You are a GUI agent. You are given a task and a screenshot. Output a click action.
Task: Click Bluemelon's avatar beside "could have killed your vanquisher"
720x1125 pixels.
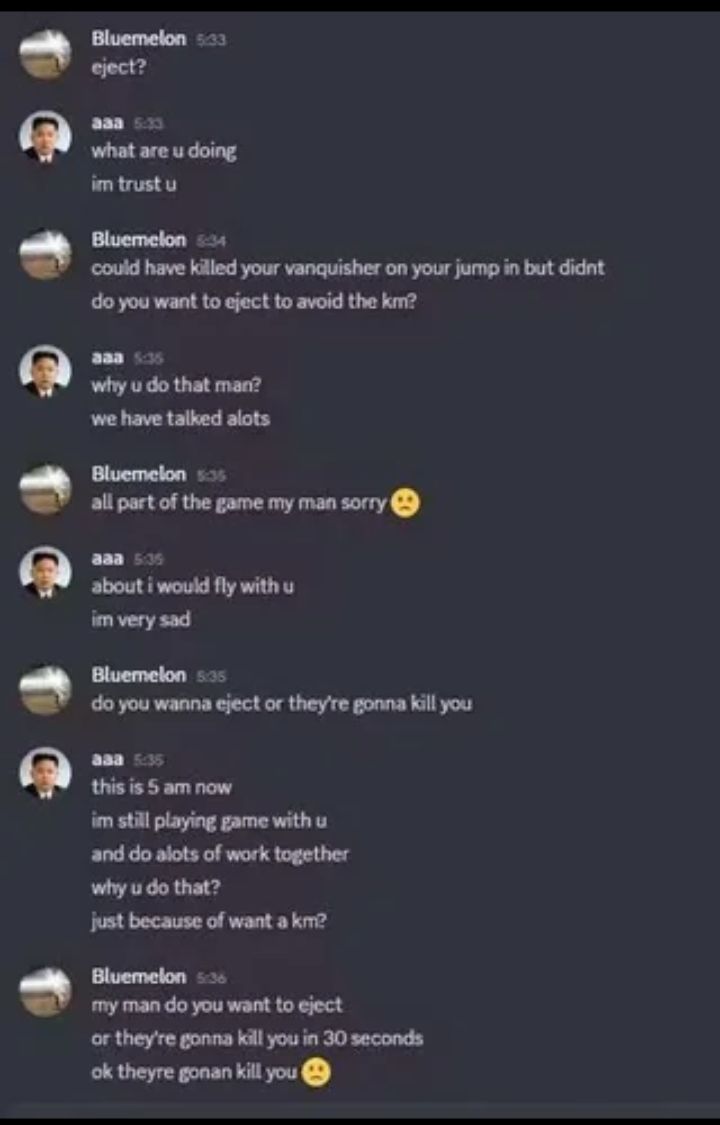(x=45, y=254)
